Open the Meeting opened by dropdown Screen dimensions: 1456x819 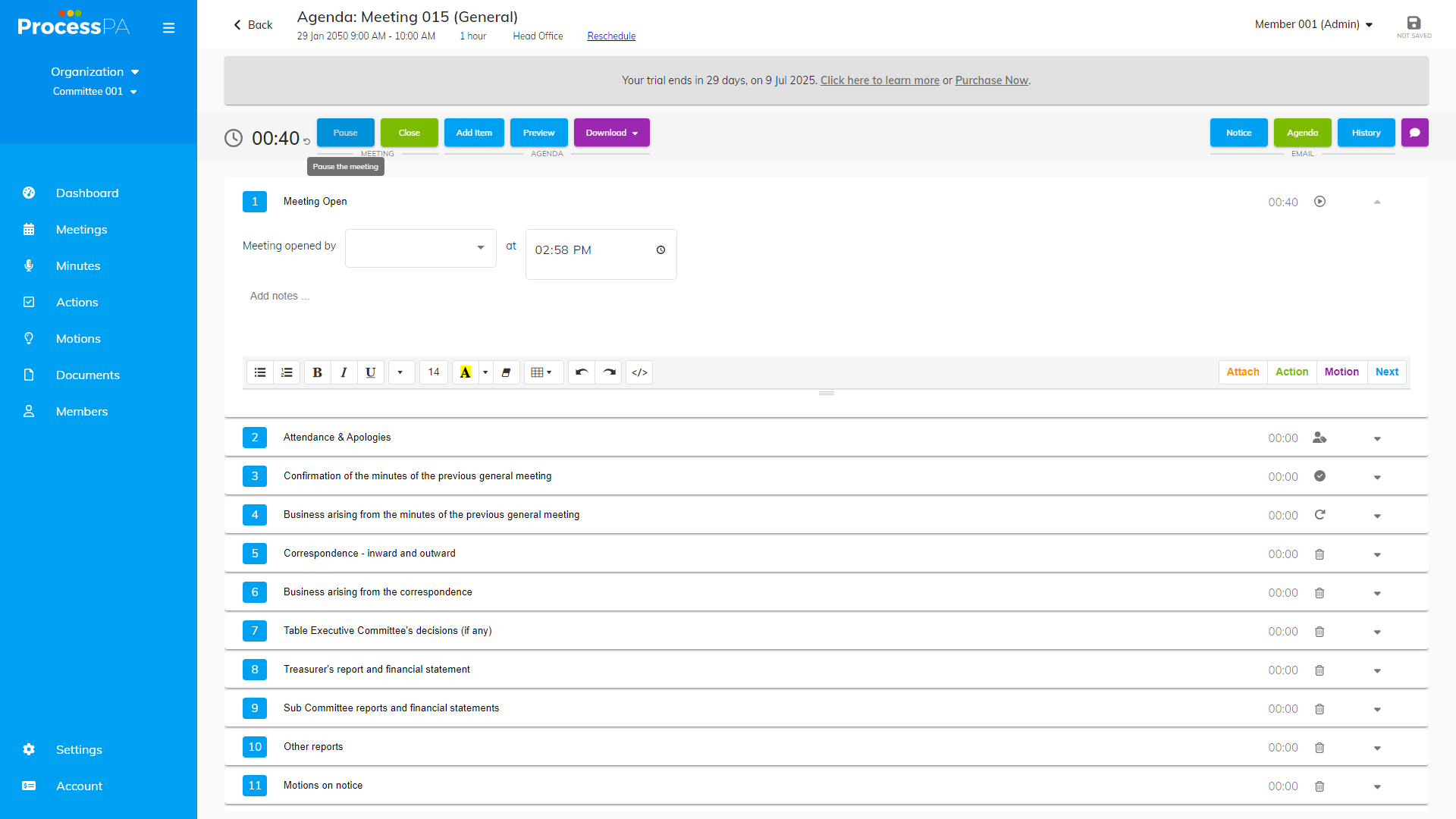pyautogui.click(x=421, y=248)
